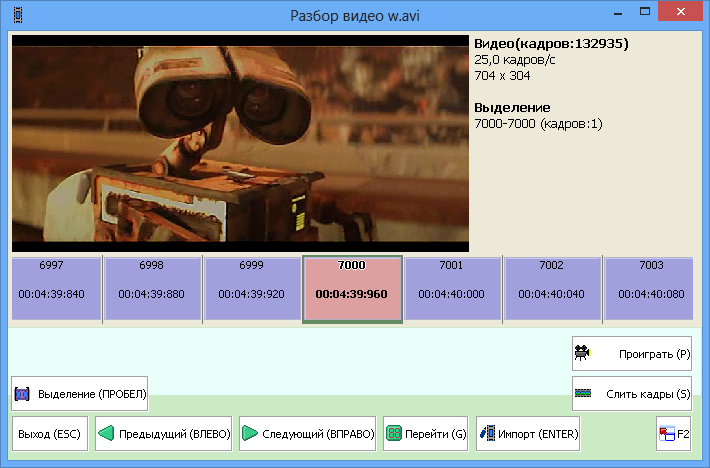This screenshot has height=468, width=710.
Task: Click the '704 x 304' resolution text
Action: pos(502,76)
